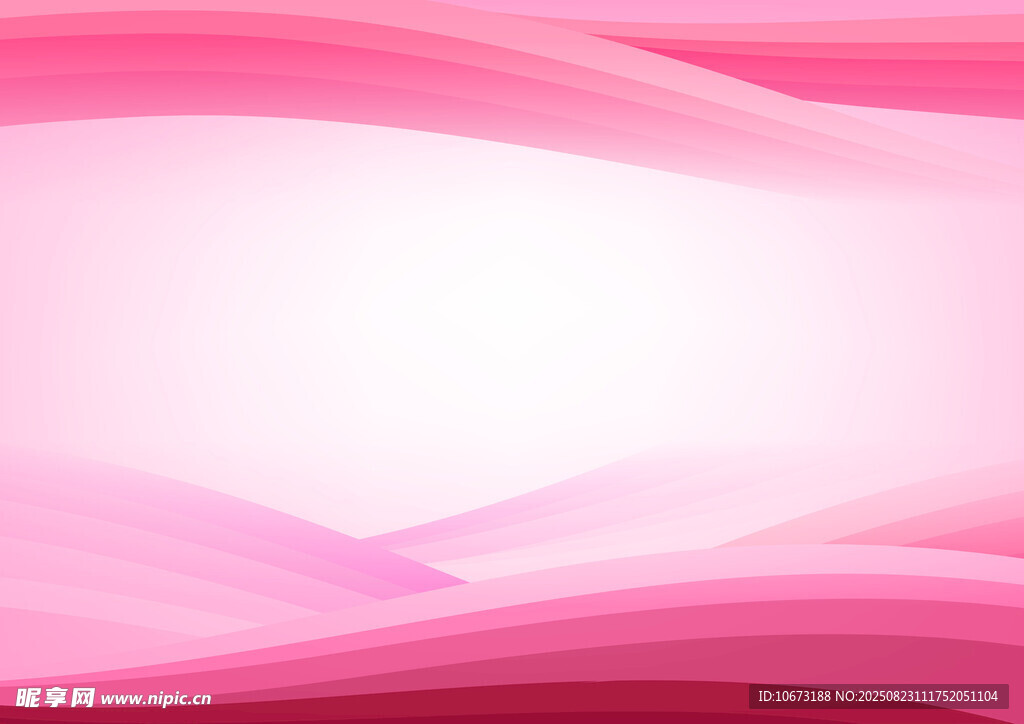1024x724 pixels.
Task: Click the 网 character in the logo
Action: point(82,697)
